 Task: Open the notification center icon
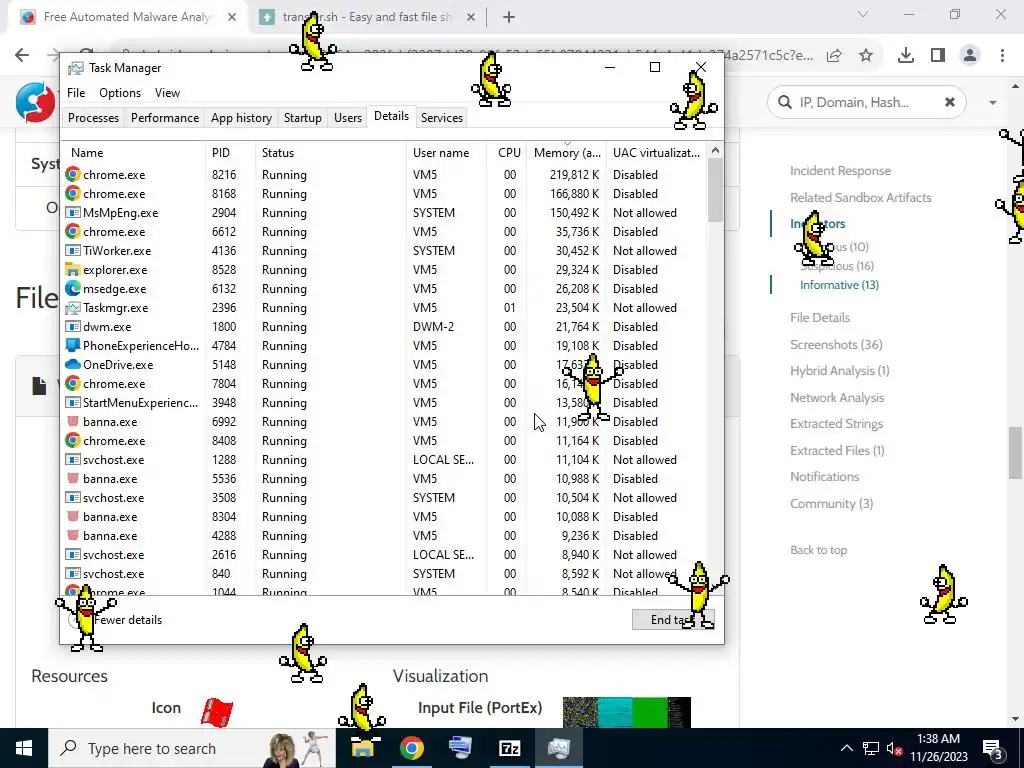pyautogui.click(x=993, y=748)
